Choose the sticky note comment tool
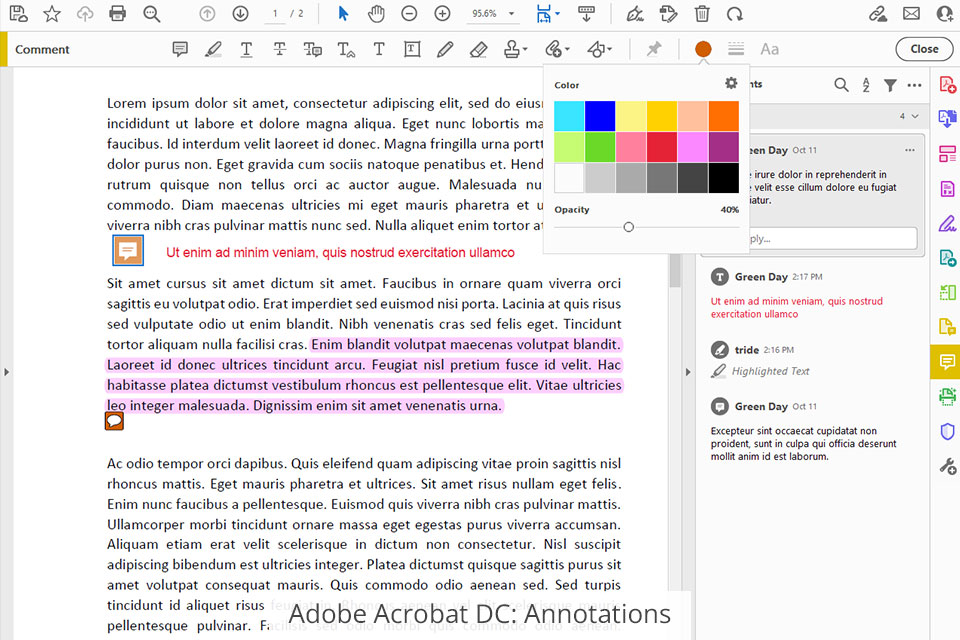The image size is (960, 640). pyautogui.click(x=180, y=49)
